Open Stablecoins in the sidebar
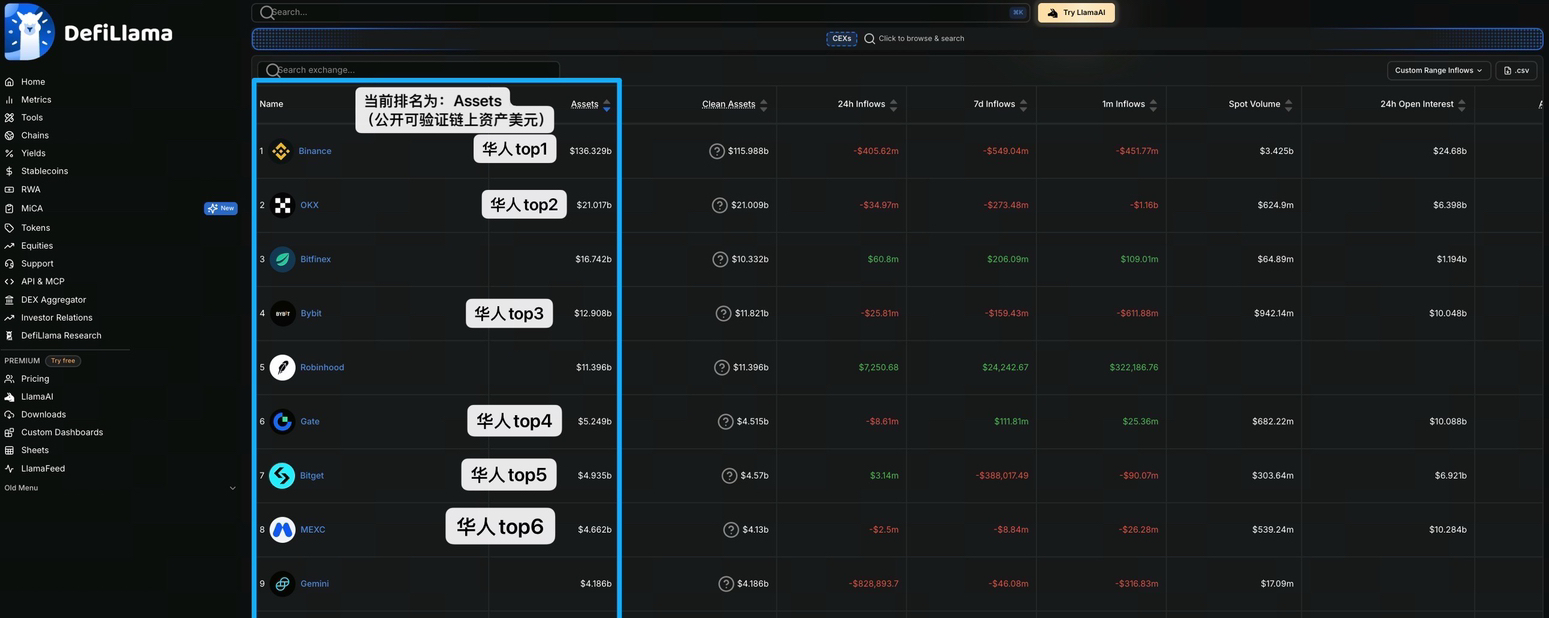1549x618 pixels. point(45,172)
